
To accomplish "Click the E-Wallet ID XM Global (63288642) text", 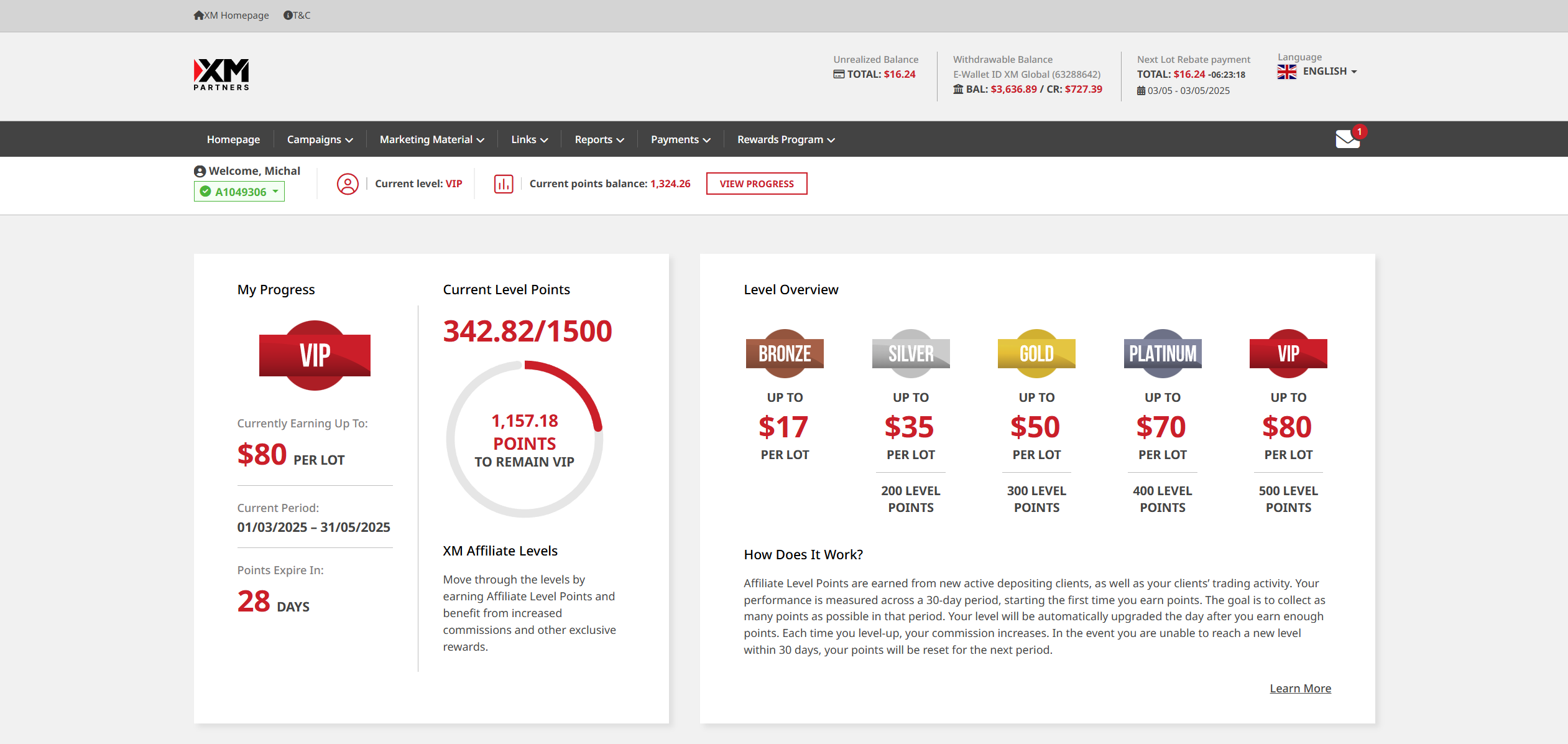I will 1026,74.
